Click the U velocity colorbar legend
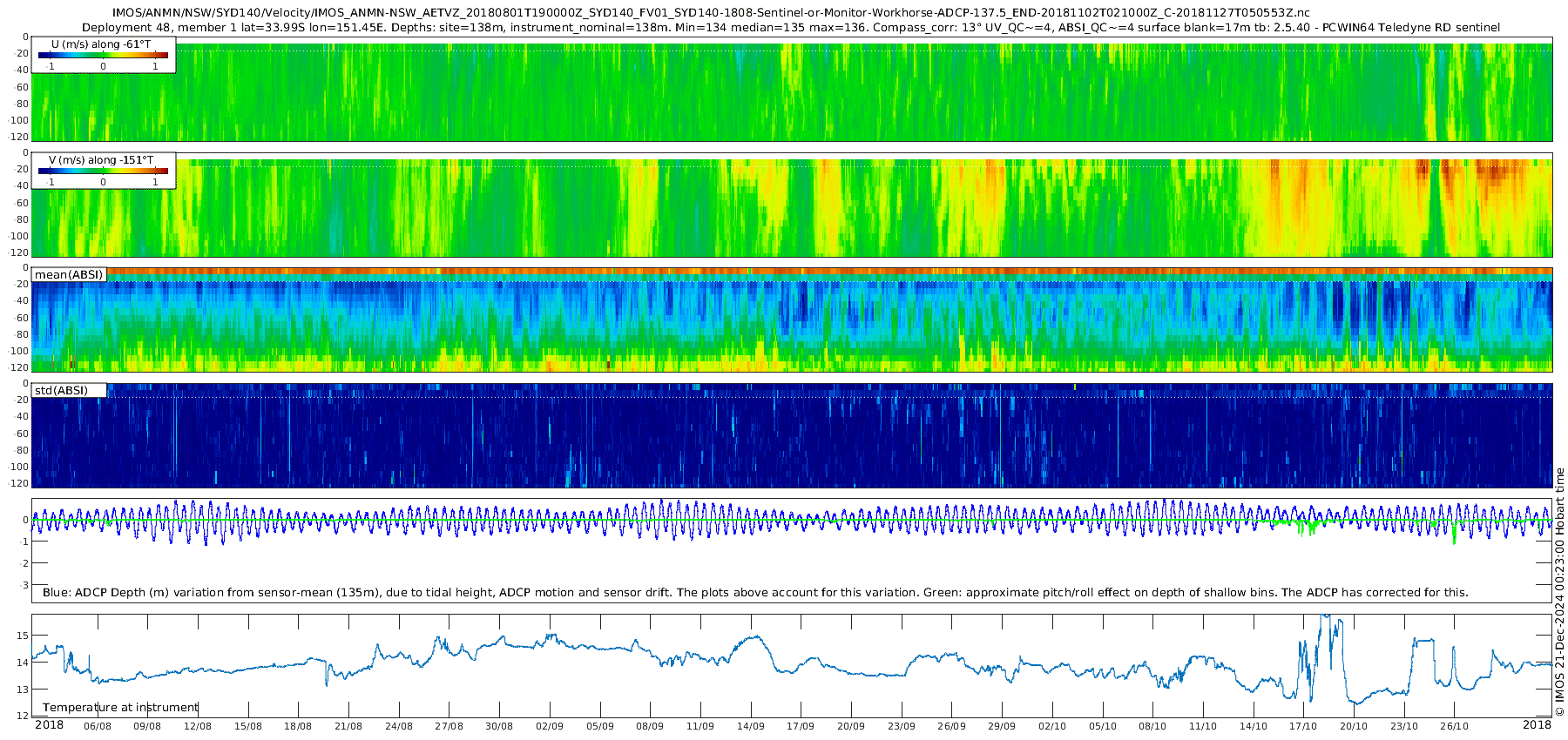Image resolution: width=1568 pixels, height=740 pixels. [103, 56]
